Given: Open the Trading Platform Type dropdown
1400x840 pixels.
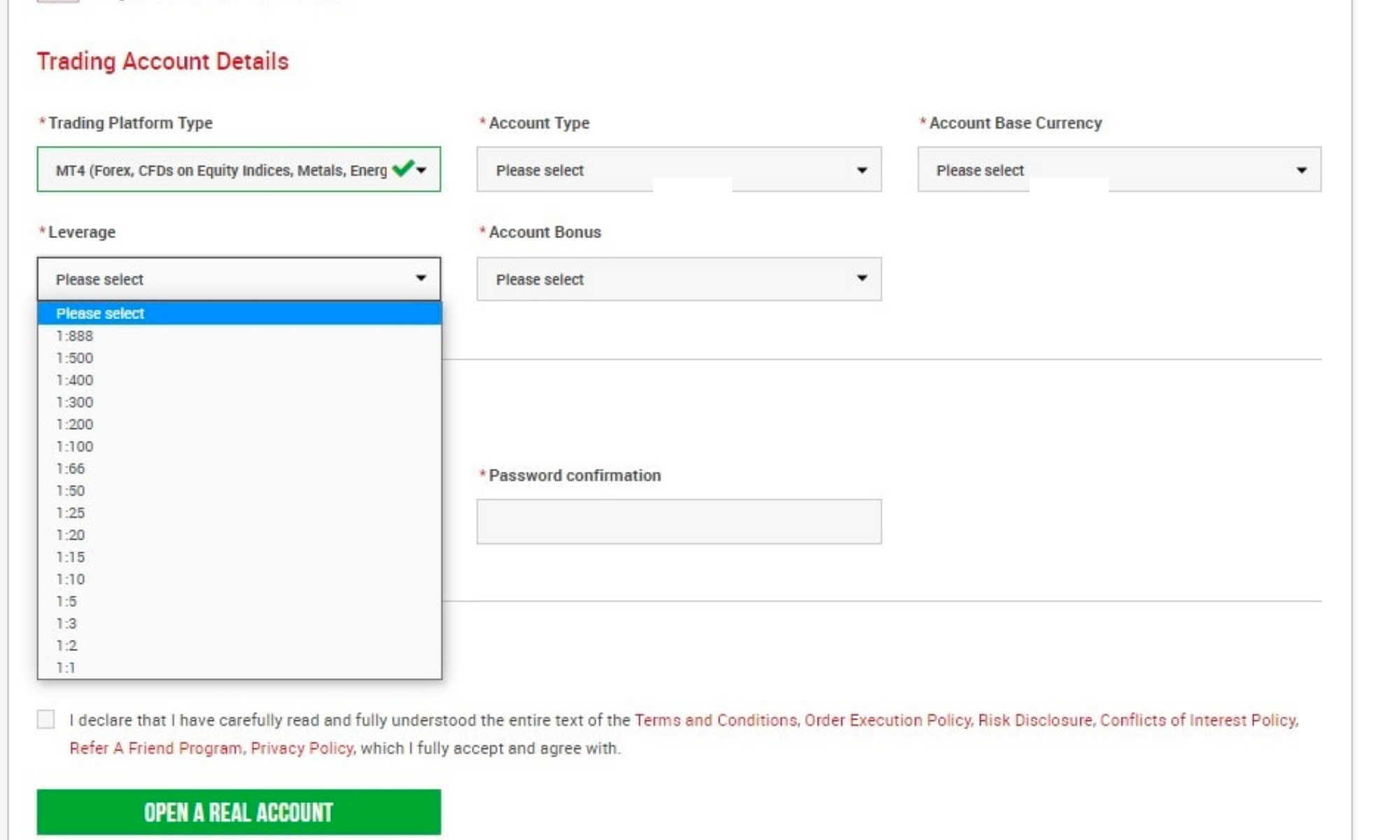Looking at the screenshot, I should pos(238,169).
